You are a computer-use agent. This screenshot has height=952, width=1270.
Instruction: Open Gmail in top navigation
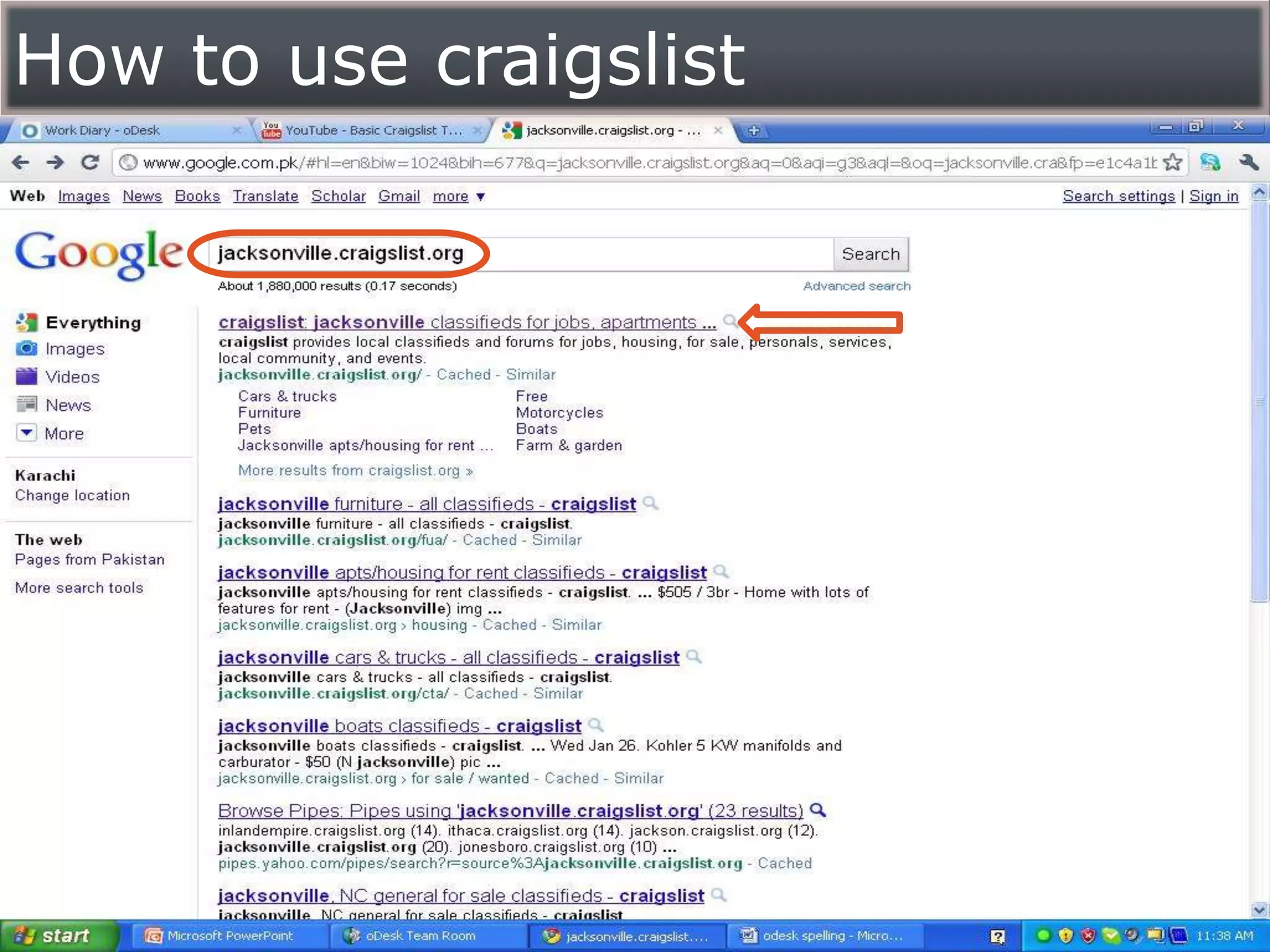point(399,196)
